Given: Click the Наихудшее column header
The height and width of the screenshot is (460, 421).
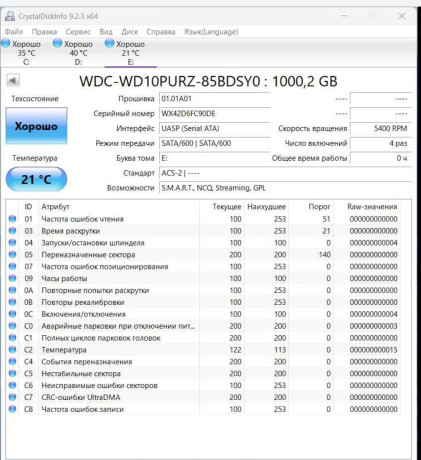Looking at the screenshot, I should [x=266, y=207].
